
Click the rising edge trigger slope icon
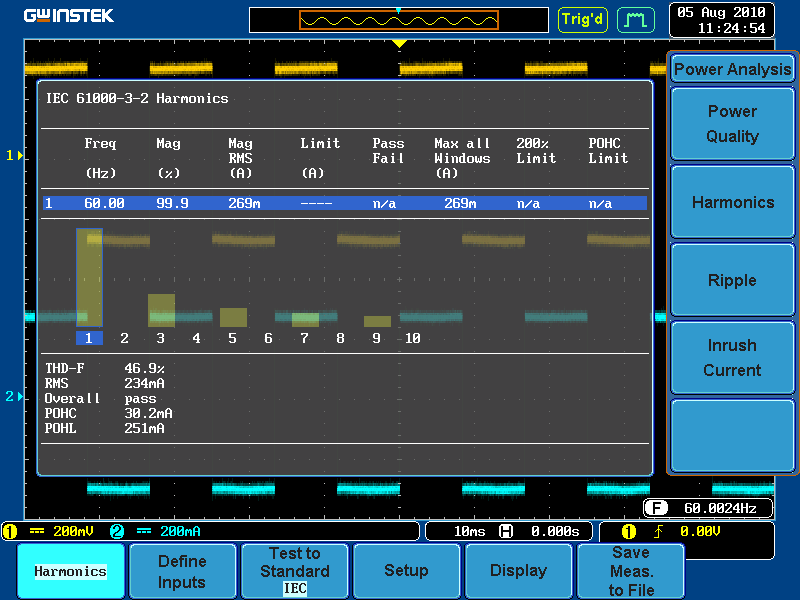click(x=658, y=532)
